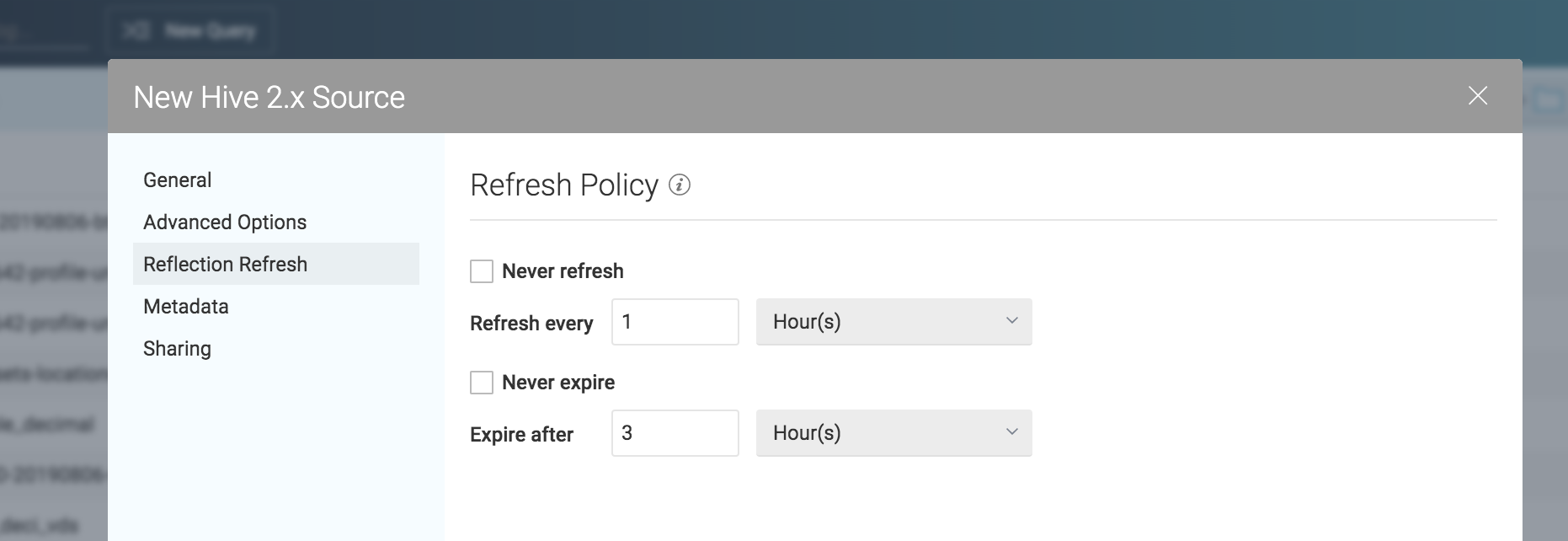
Task: Click the Expire after number field
Action: tap(675, 433)
